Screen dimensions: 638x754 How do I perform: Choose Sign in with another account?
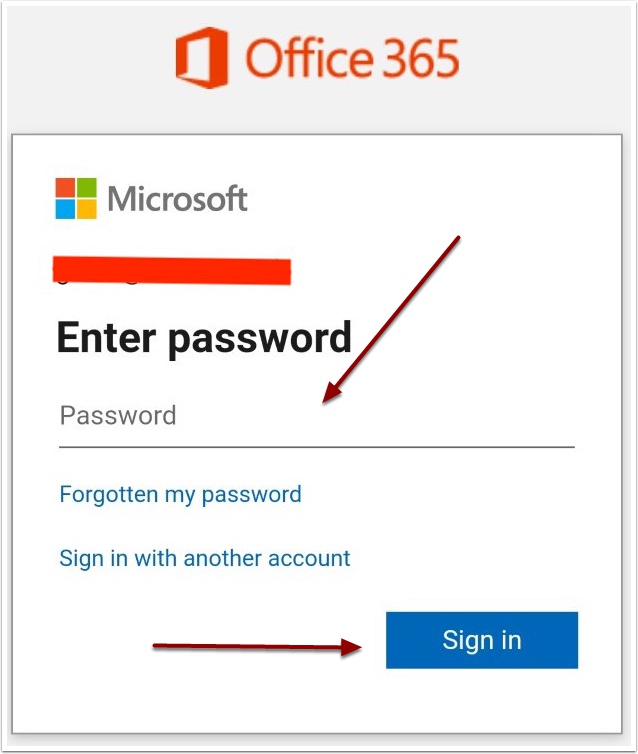[x=204, y=559]
